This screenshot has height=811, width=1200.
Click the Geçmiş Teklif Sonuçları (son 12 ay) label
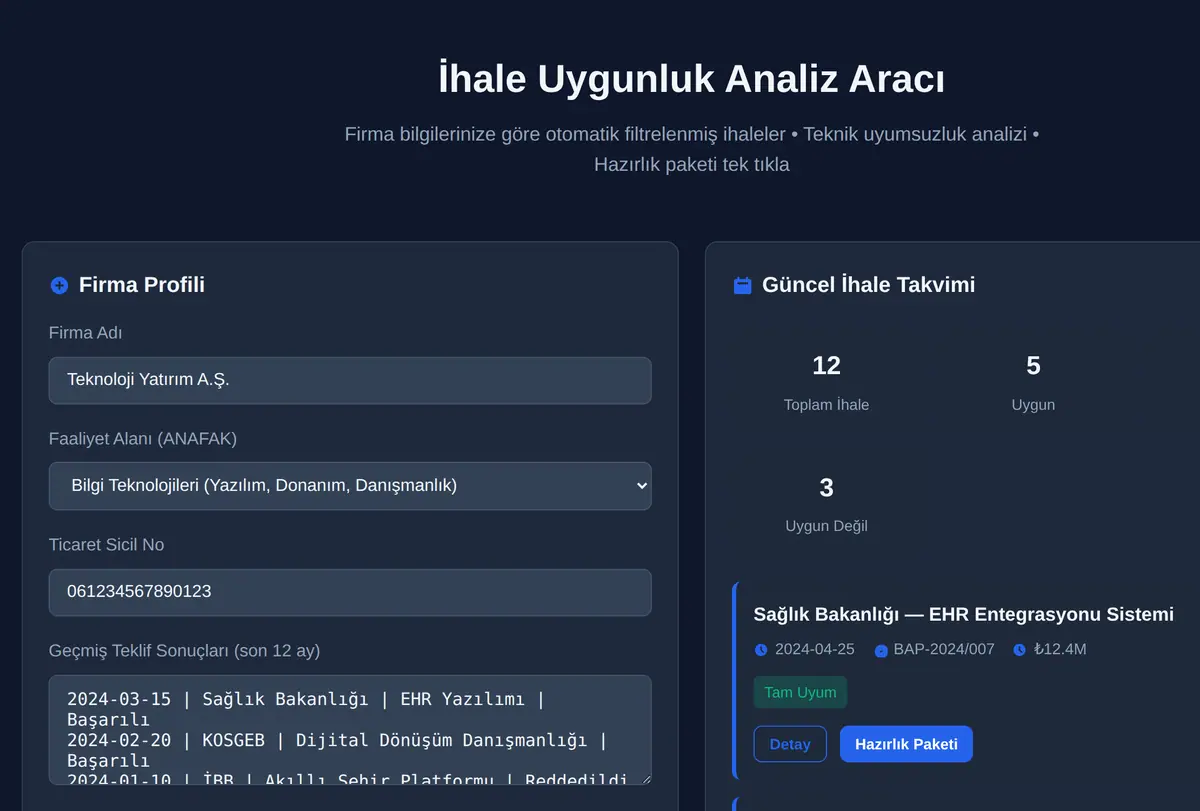(184, 651)
